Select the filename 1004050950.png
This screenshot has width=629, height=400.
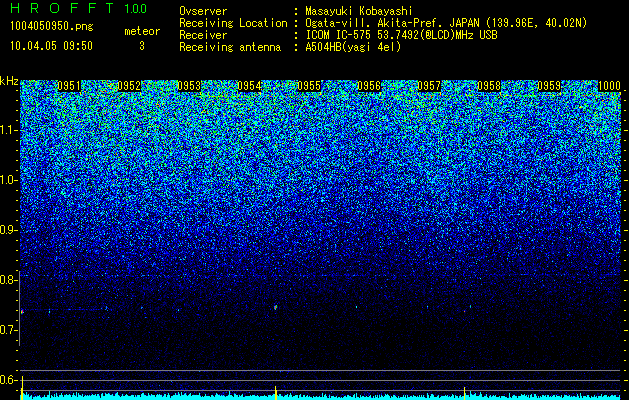[x=52, y=26]
